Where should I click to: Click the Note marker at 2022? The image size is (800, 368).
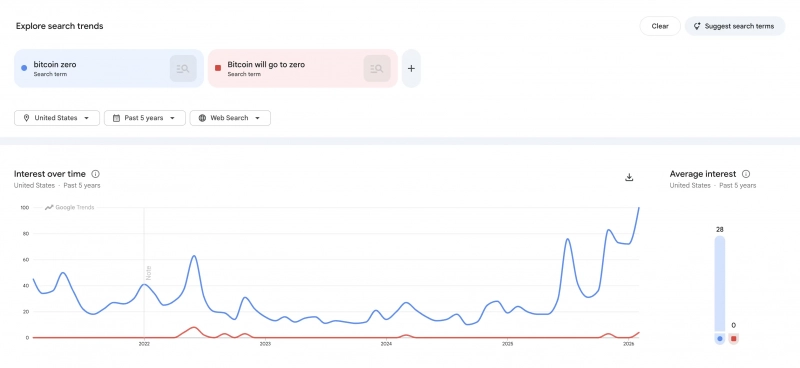[x=148, y=272]
